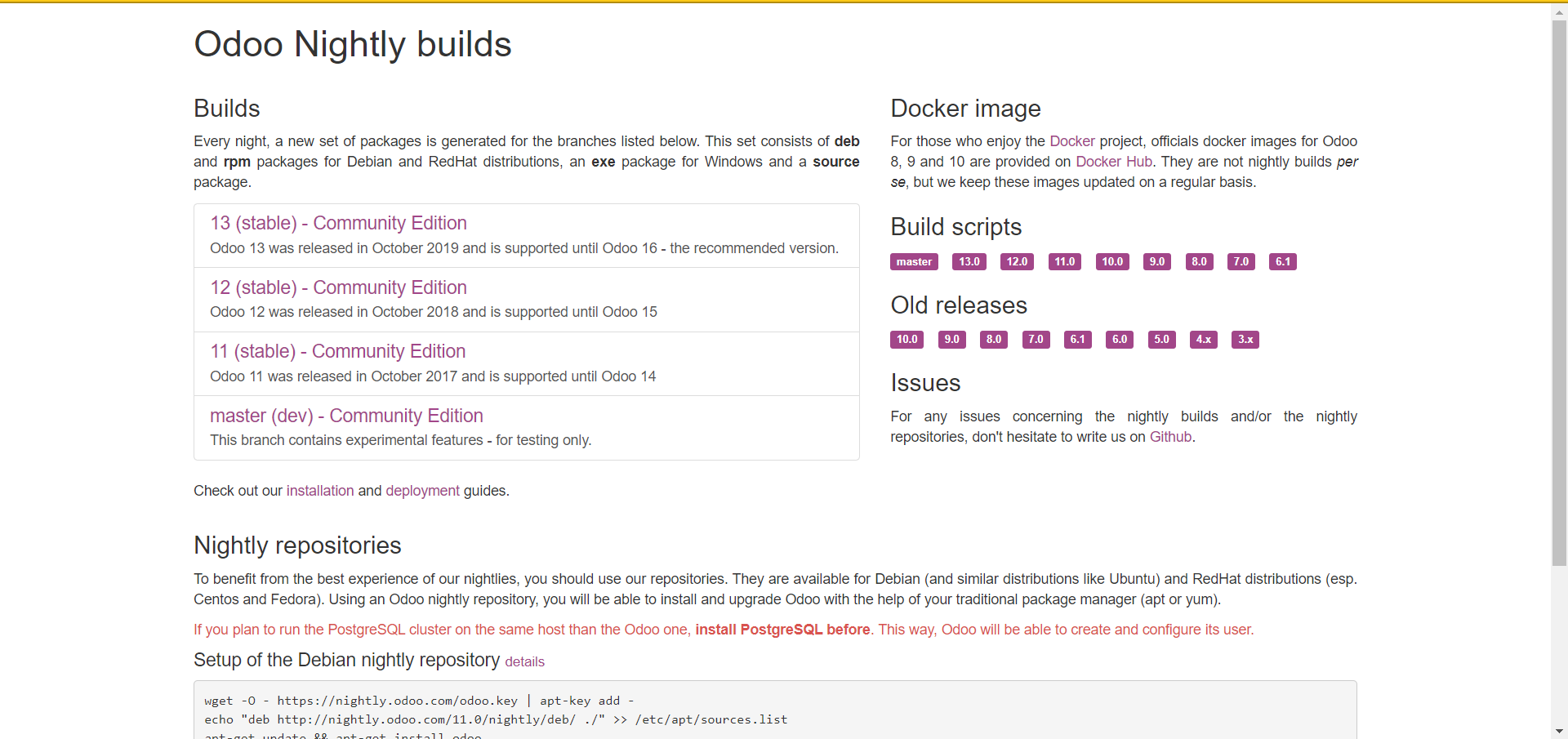Click the scrollbar up arrow

(1559, 11)
